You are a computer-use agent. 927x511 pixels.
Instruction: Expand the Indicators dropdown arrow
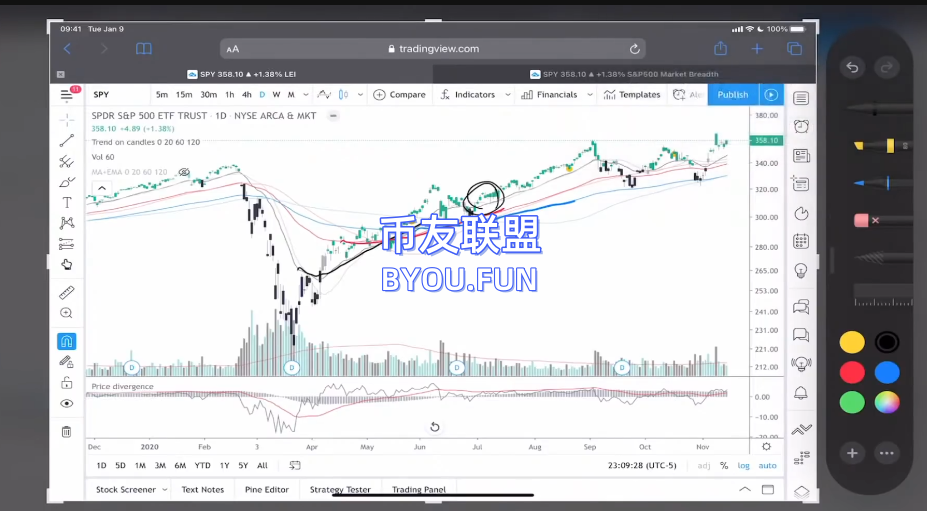(507, 95)
